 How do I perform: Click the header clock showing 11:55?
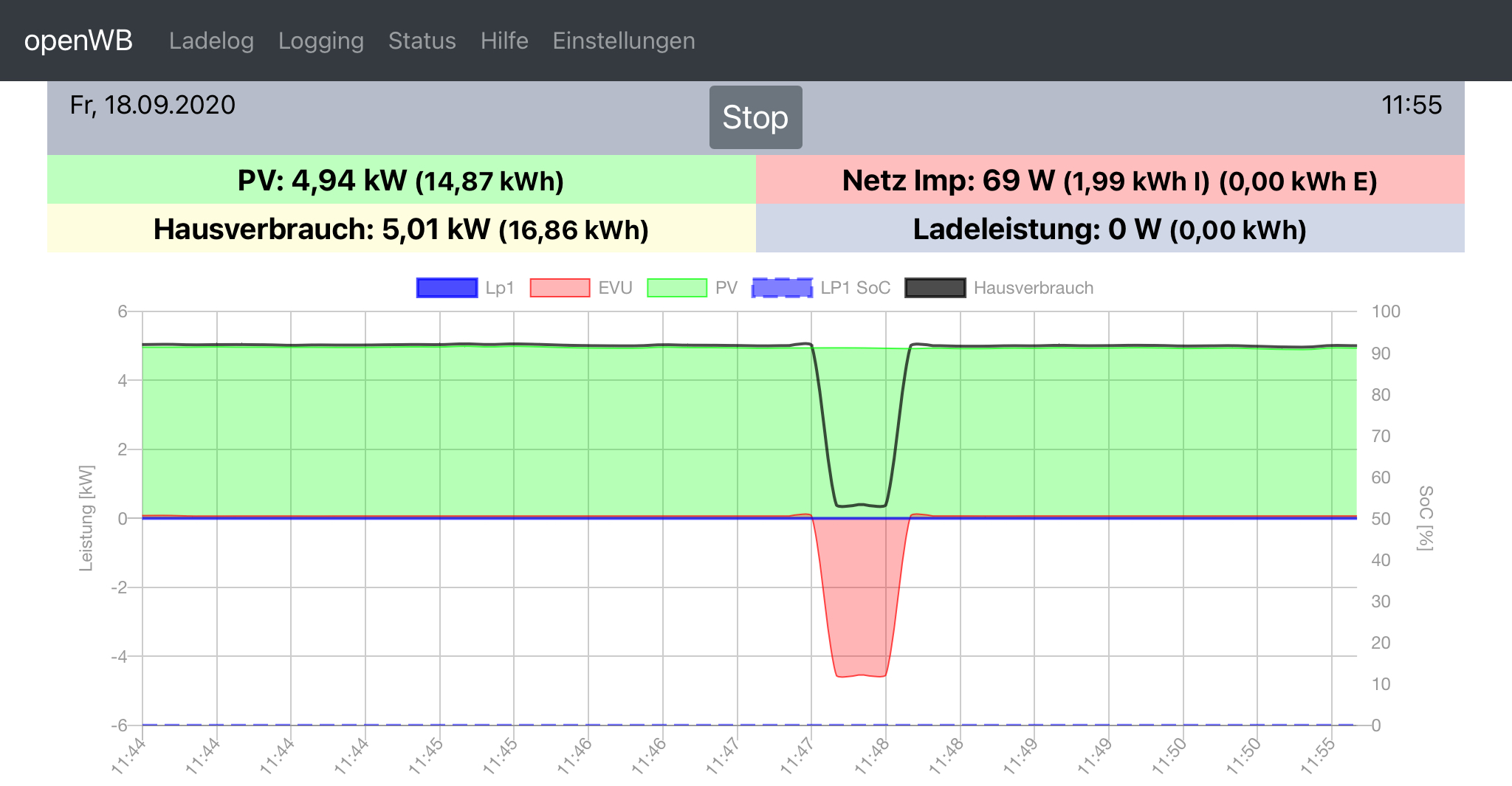(x=1412, y=105)
